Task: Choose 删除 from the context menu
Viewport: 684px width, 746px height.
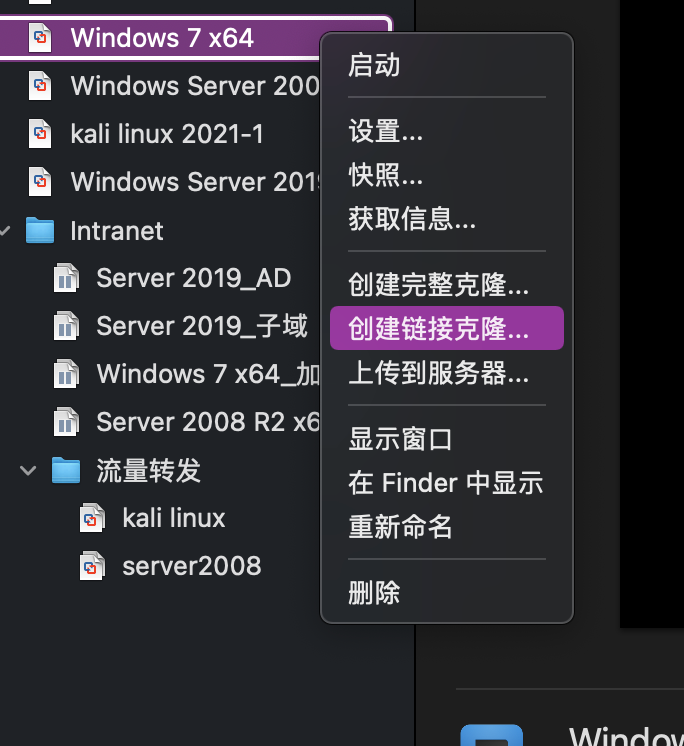Action: (x=447, y=592)
